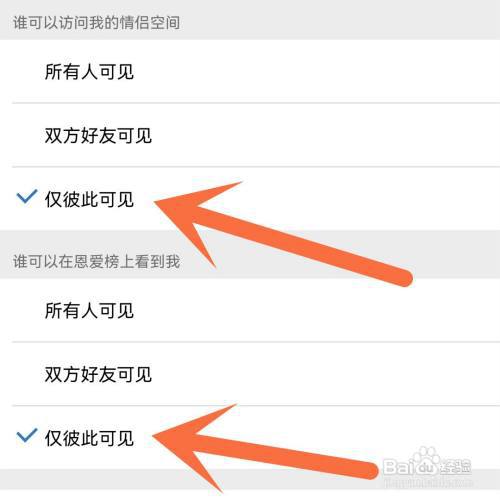Select 所有人可见 for 恩爱榜 visibility

250,310
